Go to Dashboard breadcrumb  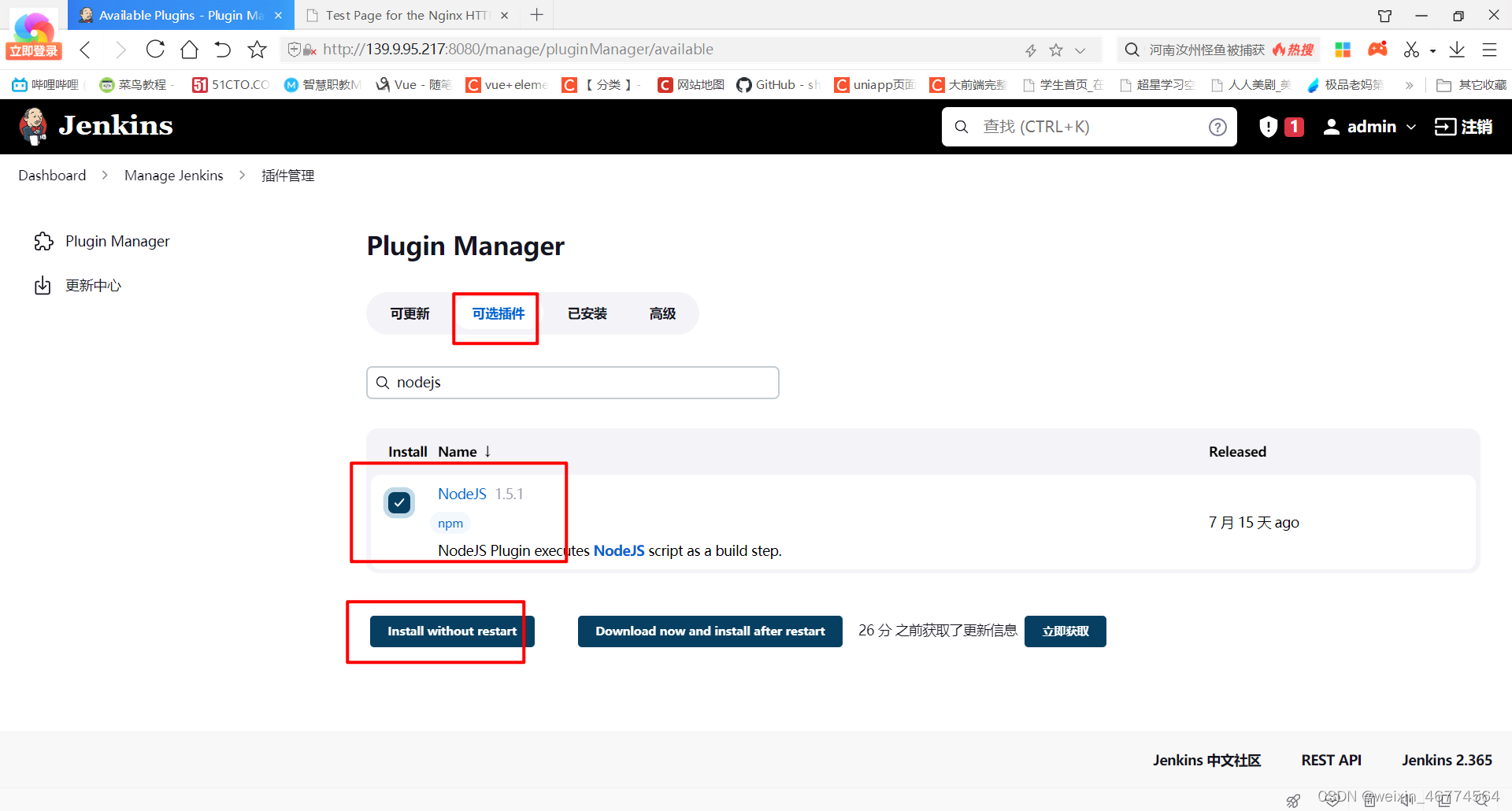click(52, 176)
